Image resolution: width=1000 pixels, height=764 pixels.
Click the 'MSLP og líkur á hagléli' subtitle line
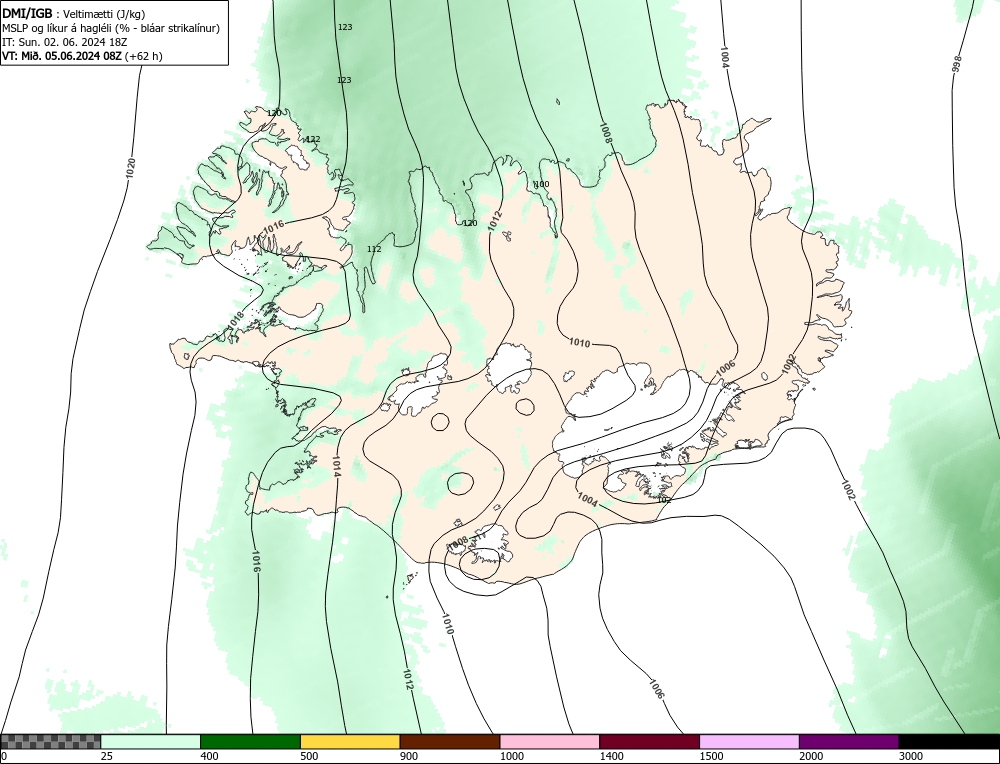click(111, 28)
